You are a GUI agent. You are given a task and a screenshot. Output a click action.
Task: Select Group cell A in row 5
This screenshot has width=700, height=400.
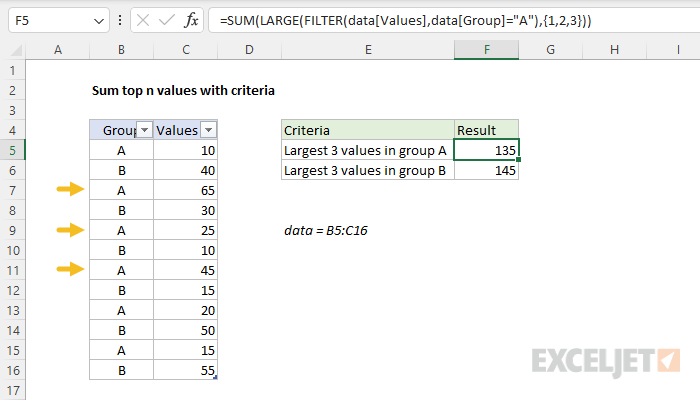(x=121, y=150)
